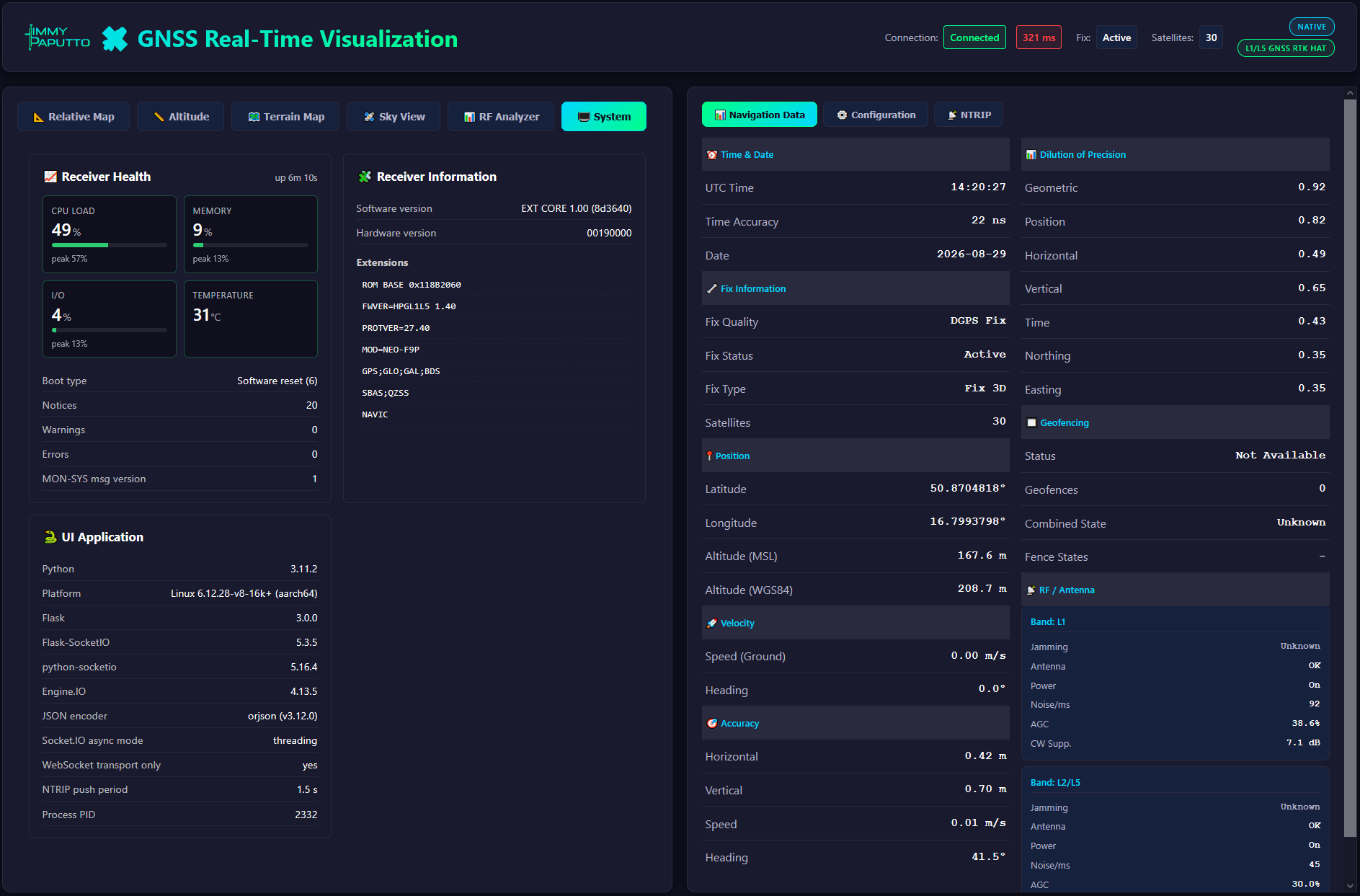
Task: Click the Receiver Information satellite icon
Action: pos(365,177)
